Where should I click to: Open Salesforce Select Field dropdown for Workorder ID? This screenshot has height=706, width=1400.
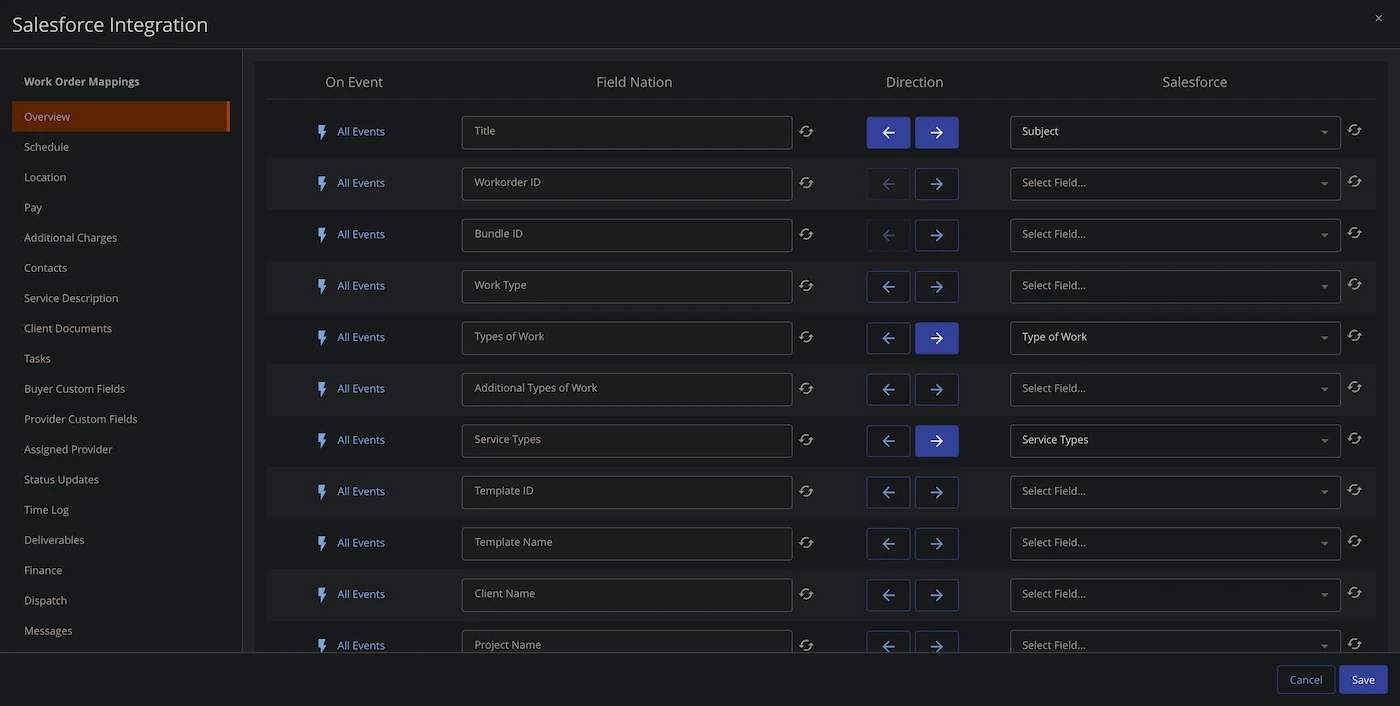click(x=1174, y=184)
